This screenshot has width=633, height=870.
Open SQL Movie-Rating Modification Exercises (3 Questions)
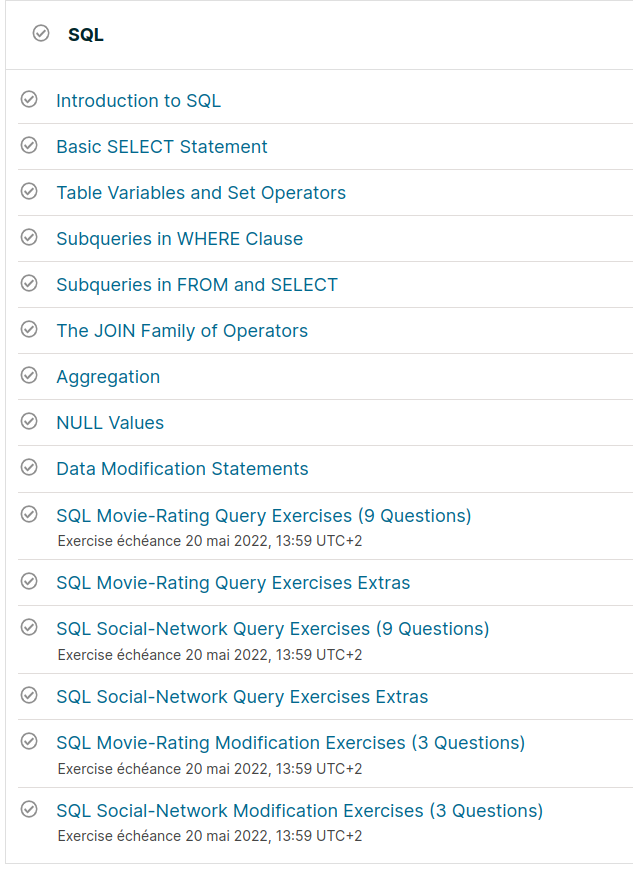pos(290,743)
